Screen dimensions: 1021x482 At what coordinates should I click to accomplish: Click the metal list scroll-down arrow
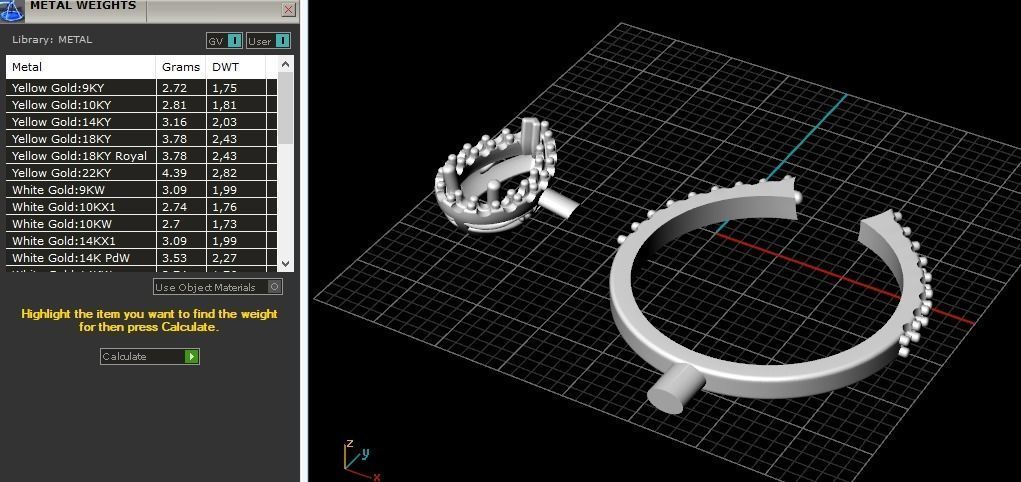[x=285, y=263]
